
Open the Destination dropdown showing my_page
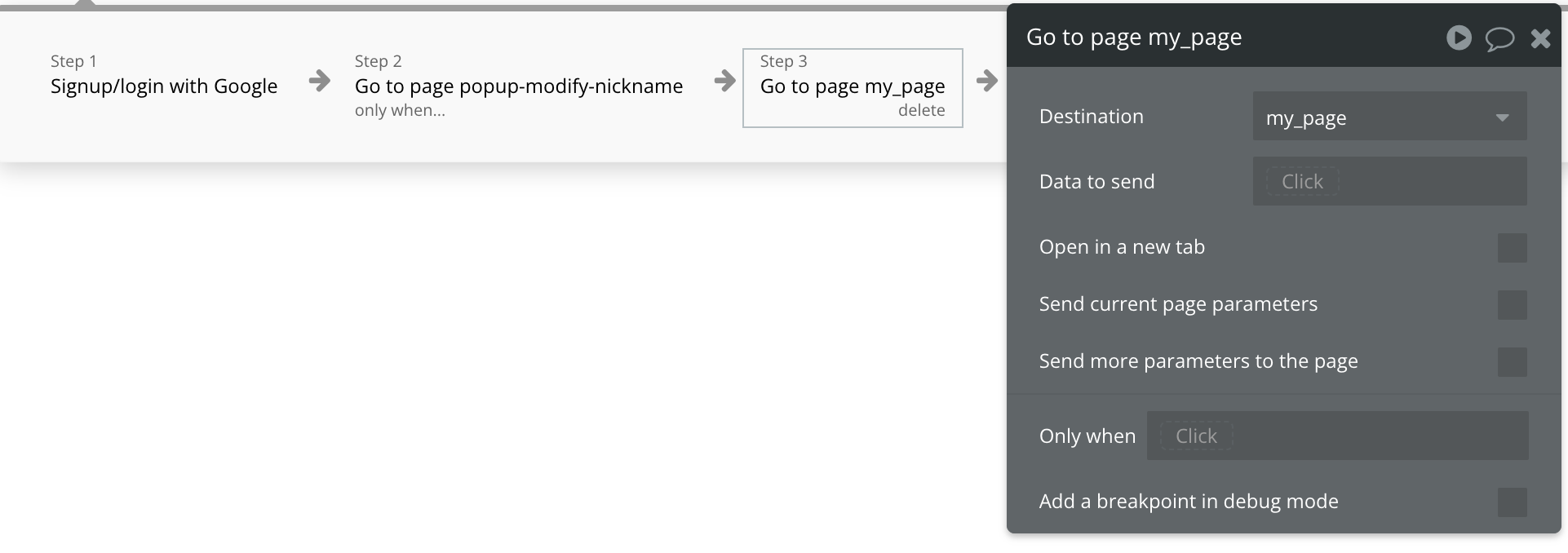click(1379, 117)
